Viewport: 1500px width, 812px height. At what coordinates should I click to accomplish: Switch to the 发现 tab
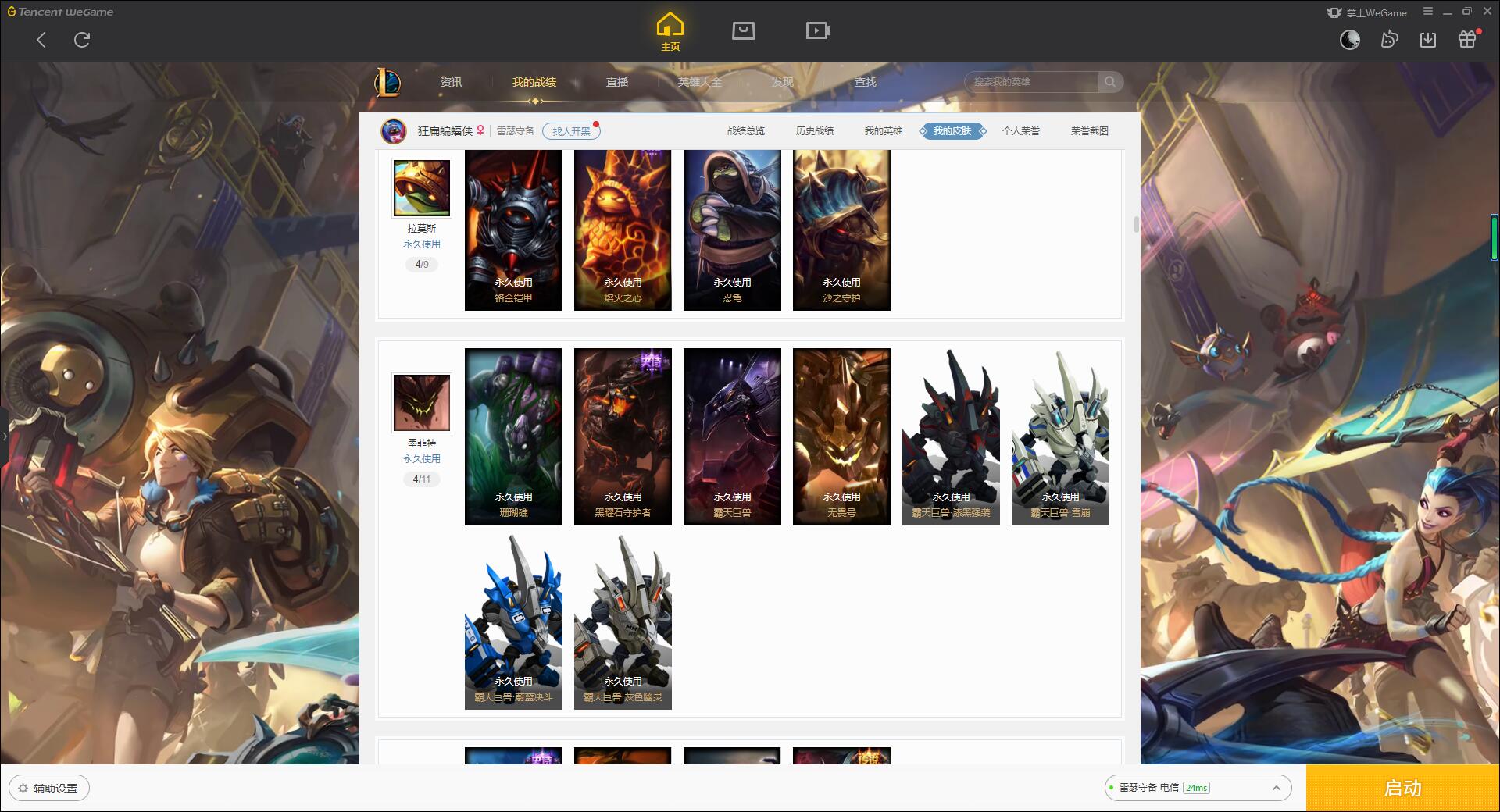tap(783, 82)
